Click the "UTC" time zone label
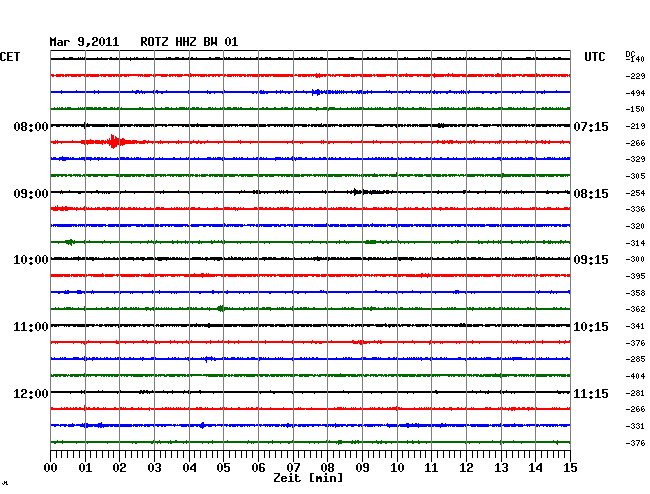 (x=594, y=57)
